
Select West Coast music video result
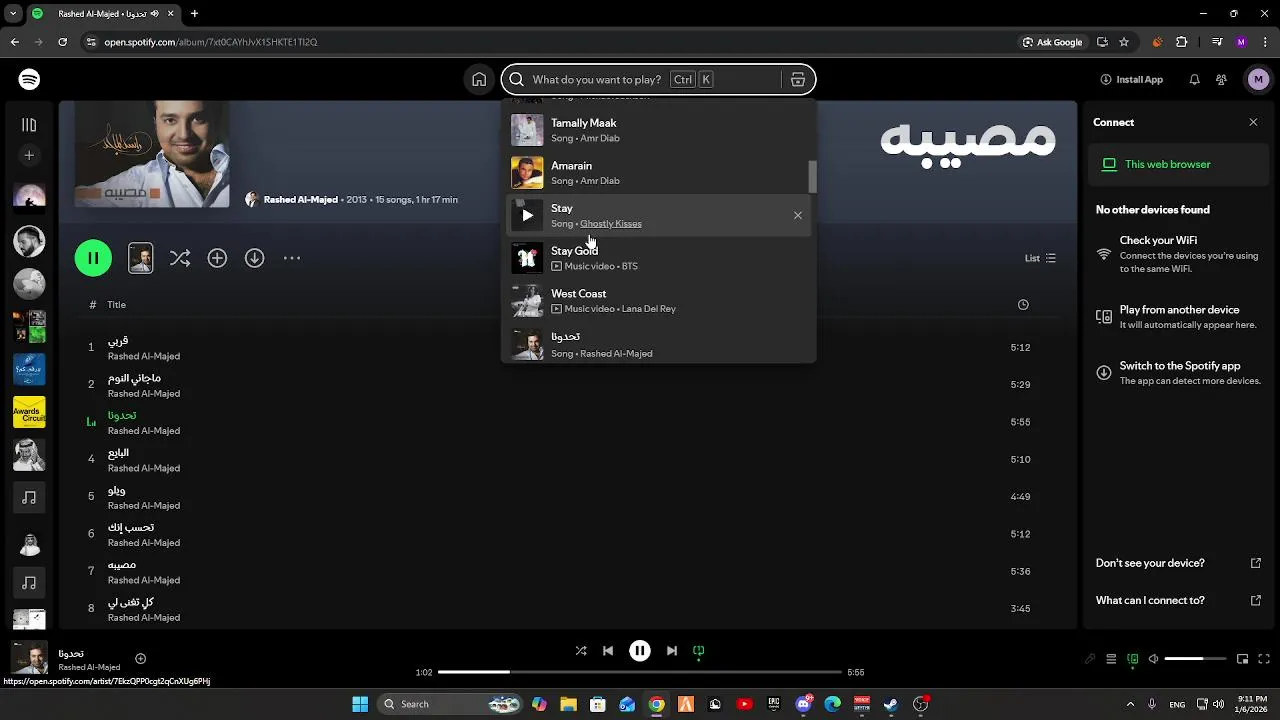[659, 301]
